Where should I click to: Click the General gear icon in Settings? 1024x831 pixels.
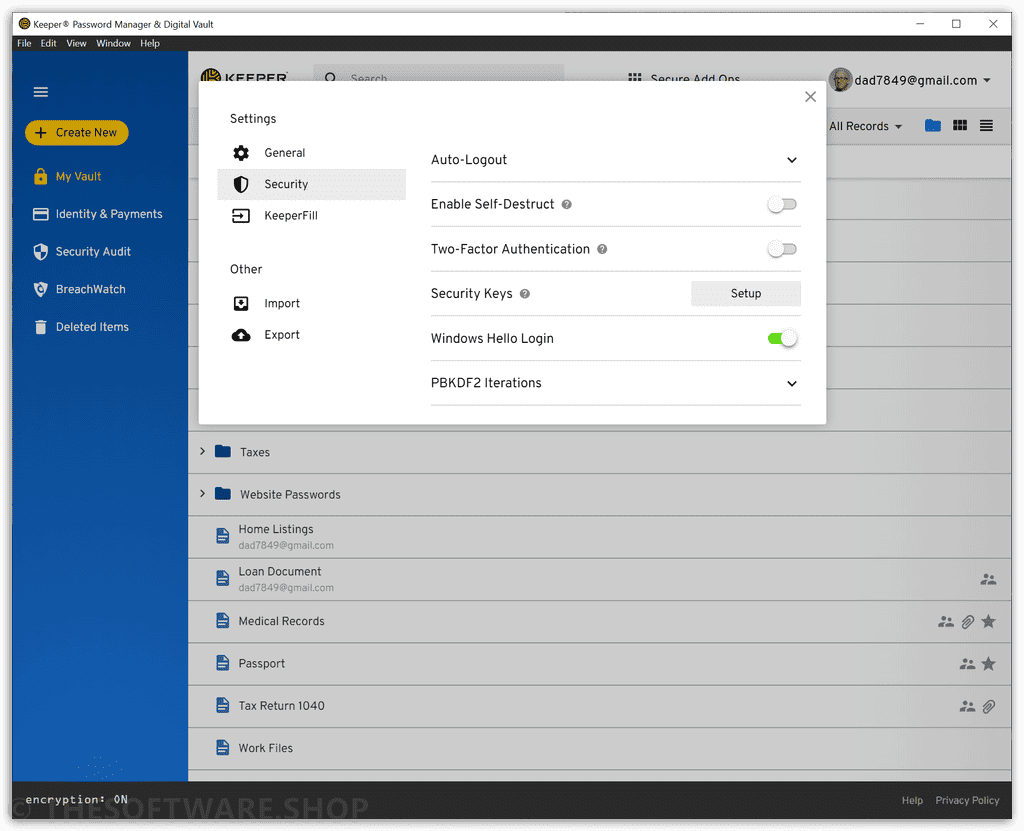(241, 153)
